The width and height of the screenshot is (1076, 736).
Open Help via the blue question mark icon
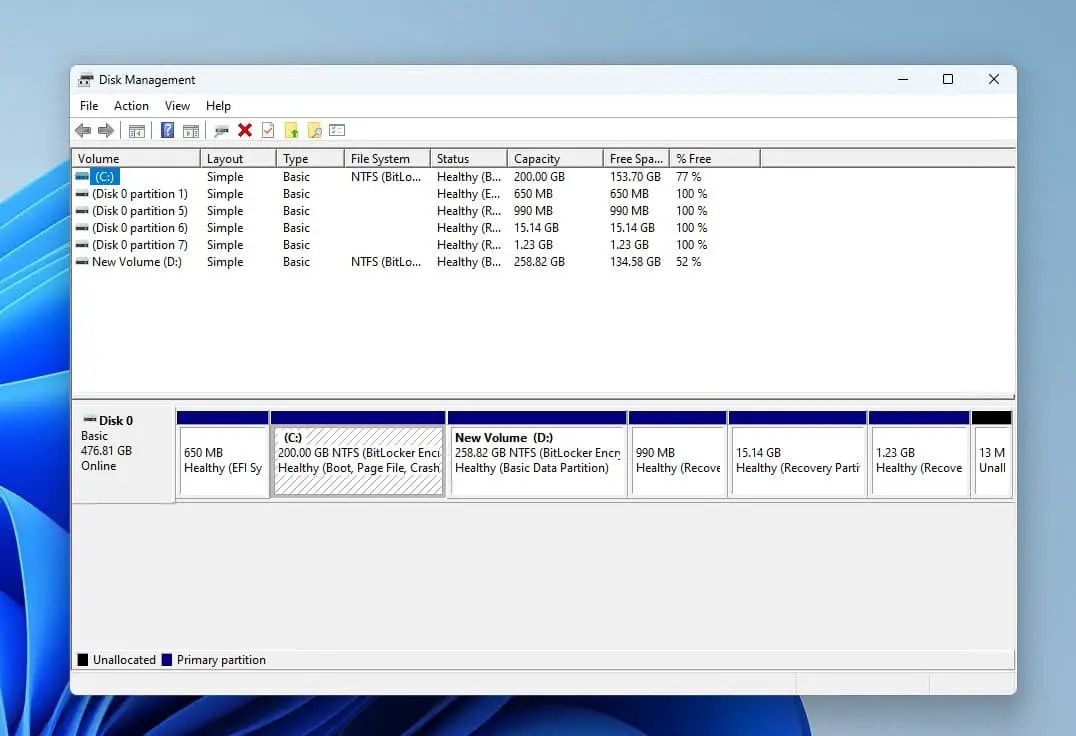167,130
